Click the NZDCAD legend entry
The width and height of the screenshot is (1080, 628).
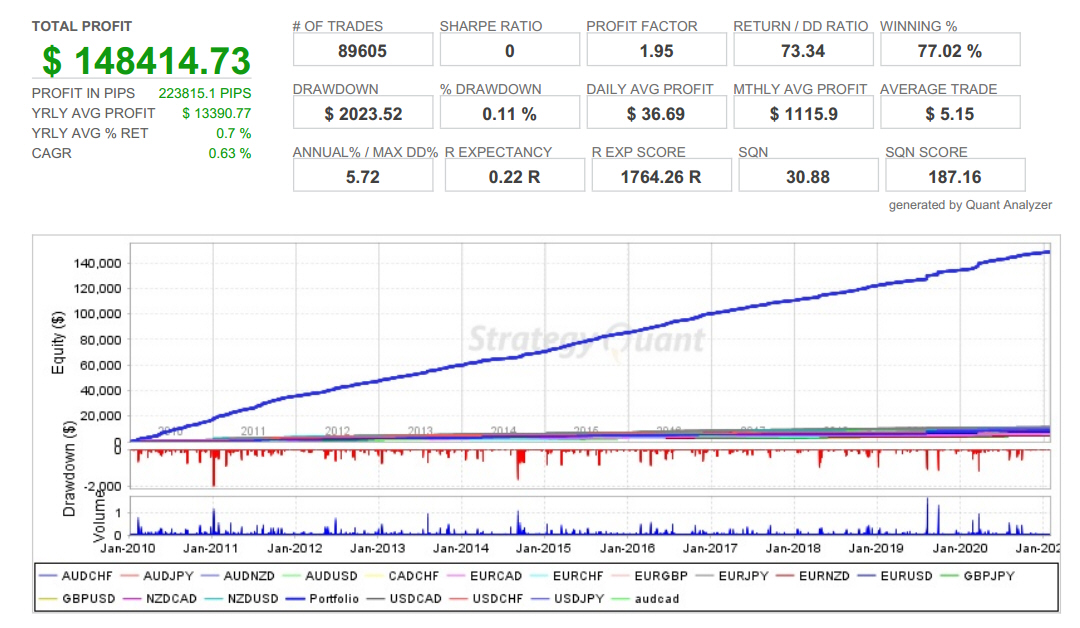pos(160,599)
